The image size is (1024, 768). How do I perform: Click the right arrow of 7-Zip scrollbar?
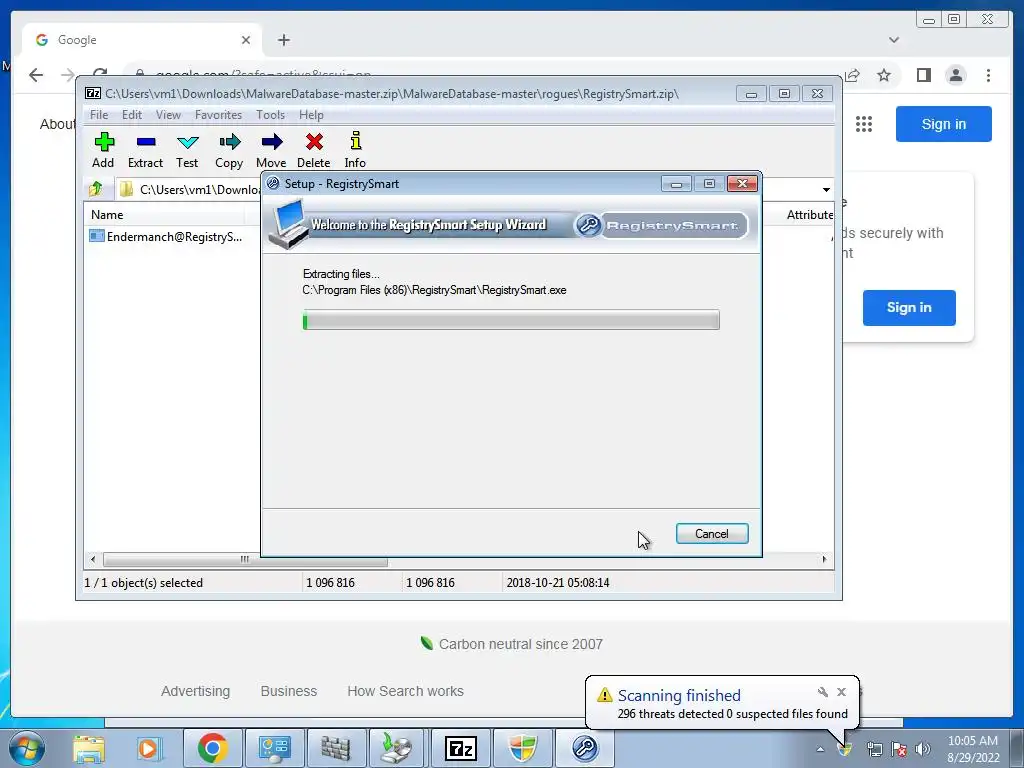pos(824,560)
